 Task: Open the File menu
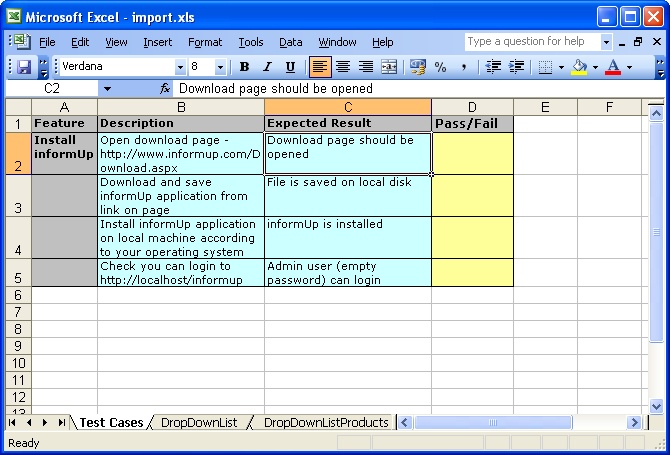47,42
